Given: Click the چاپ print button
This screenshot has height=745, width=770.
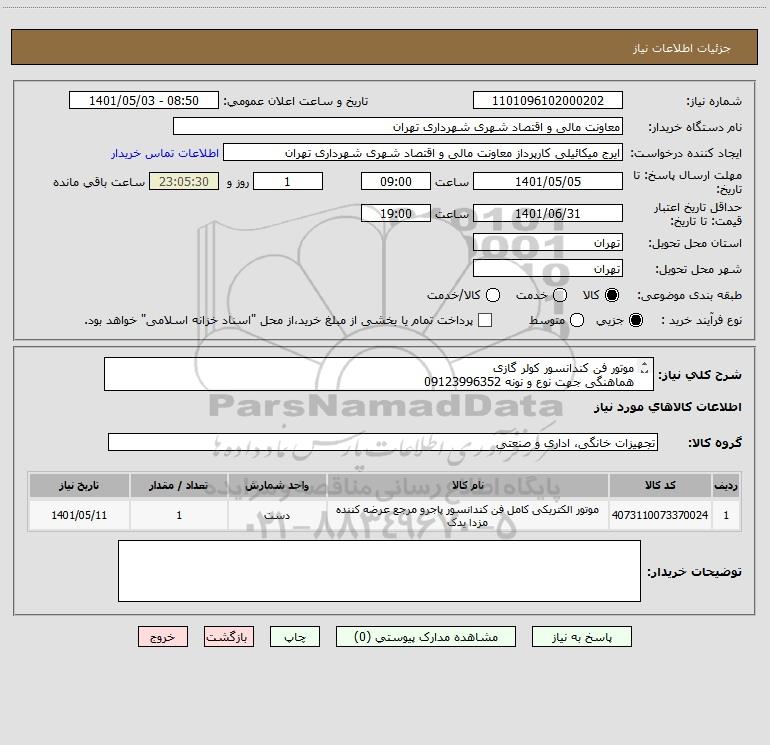Looking at the screenshot, I should 295,637.
